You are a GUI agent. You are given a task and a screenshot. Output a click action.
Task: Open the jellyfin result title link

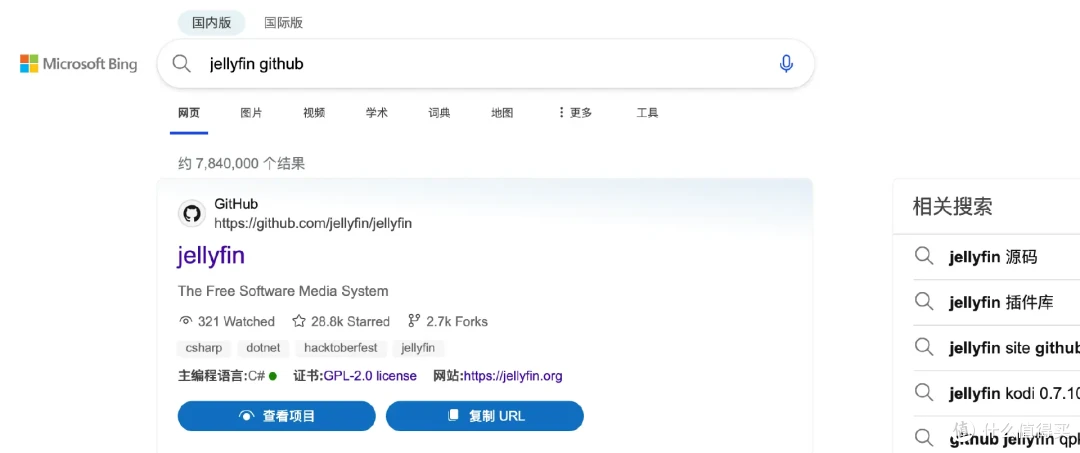click(x=211, y=256)
